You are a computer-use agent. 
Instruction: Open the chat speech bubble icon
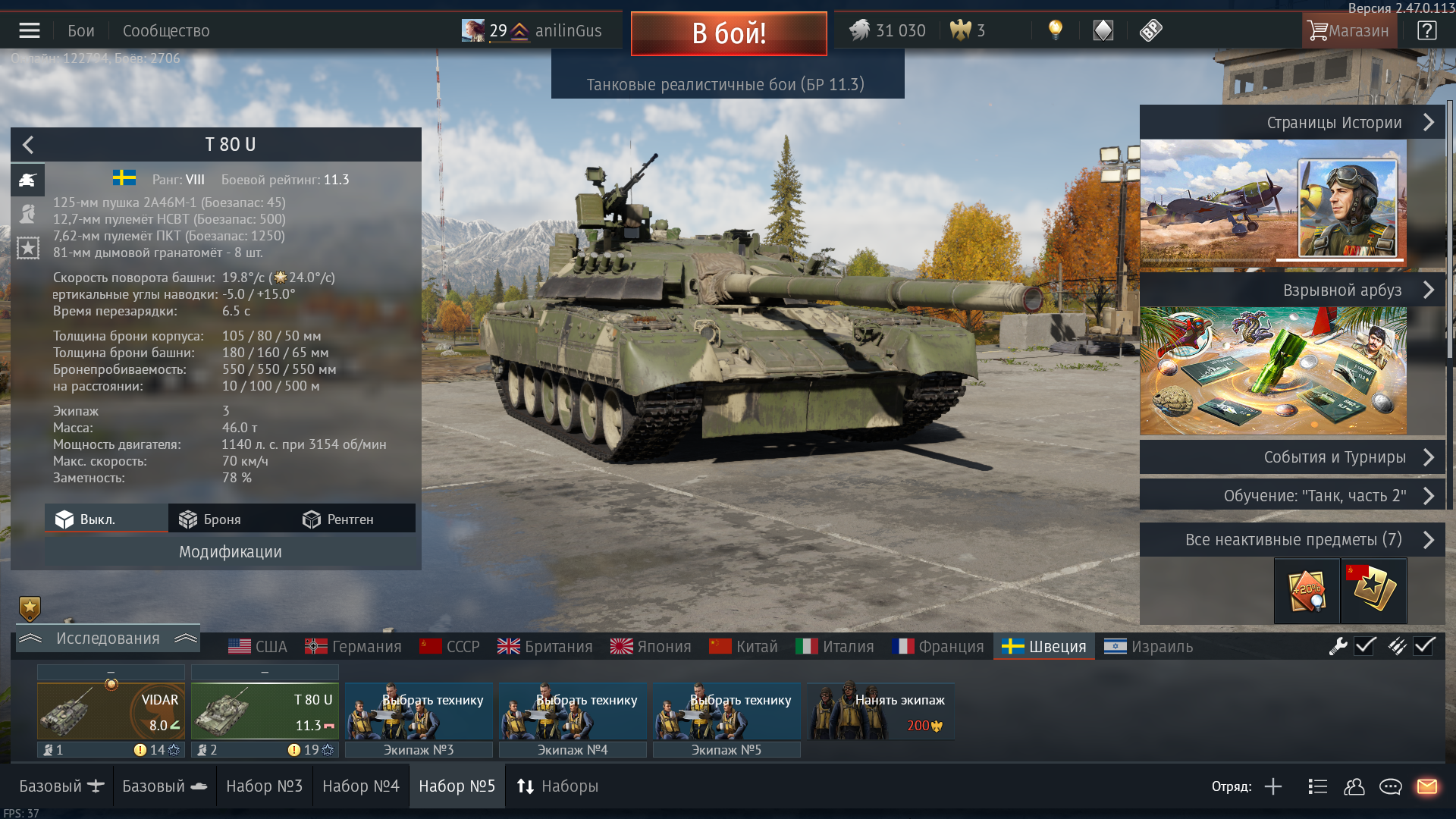pos(1390,786)
